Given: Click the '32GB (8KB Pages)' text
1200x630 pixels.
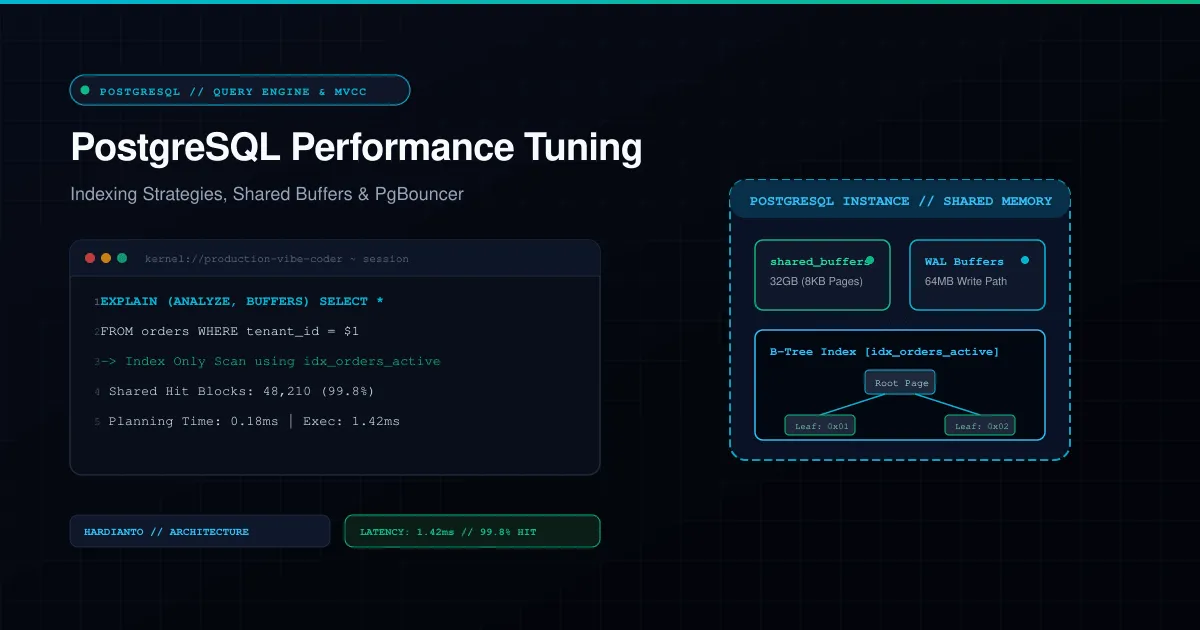Looking at the screenshot, I should (x=816, y=281).
